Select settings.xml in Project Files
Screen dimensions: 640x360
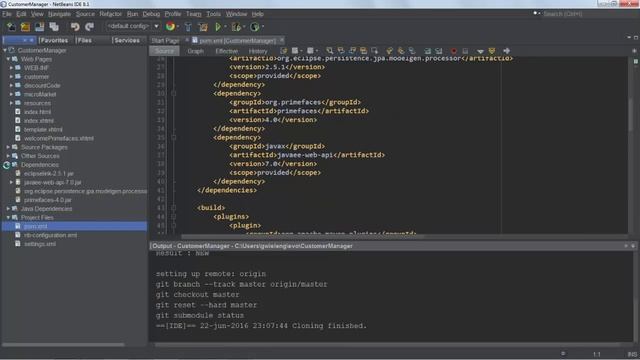(x=40, y=244)
